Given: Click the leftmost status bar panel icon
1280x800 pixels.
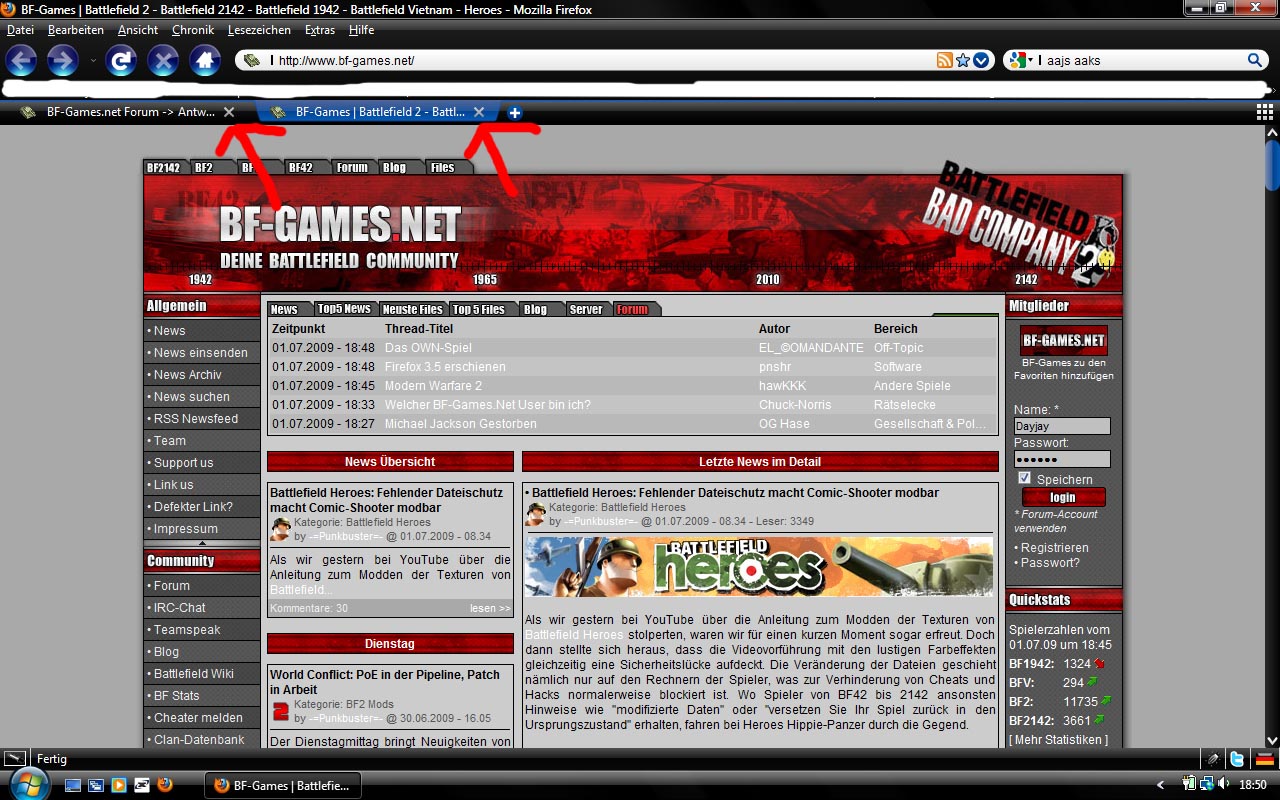Looking at the screenshot, I should click(15, 759).
